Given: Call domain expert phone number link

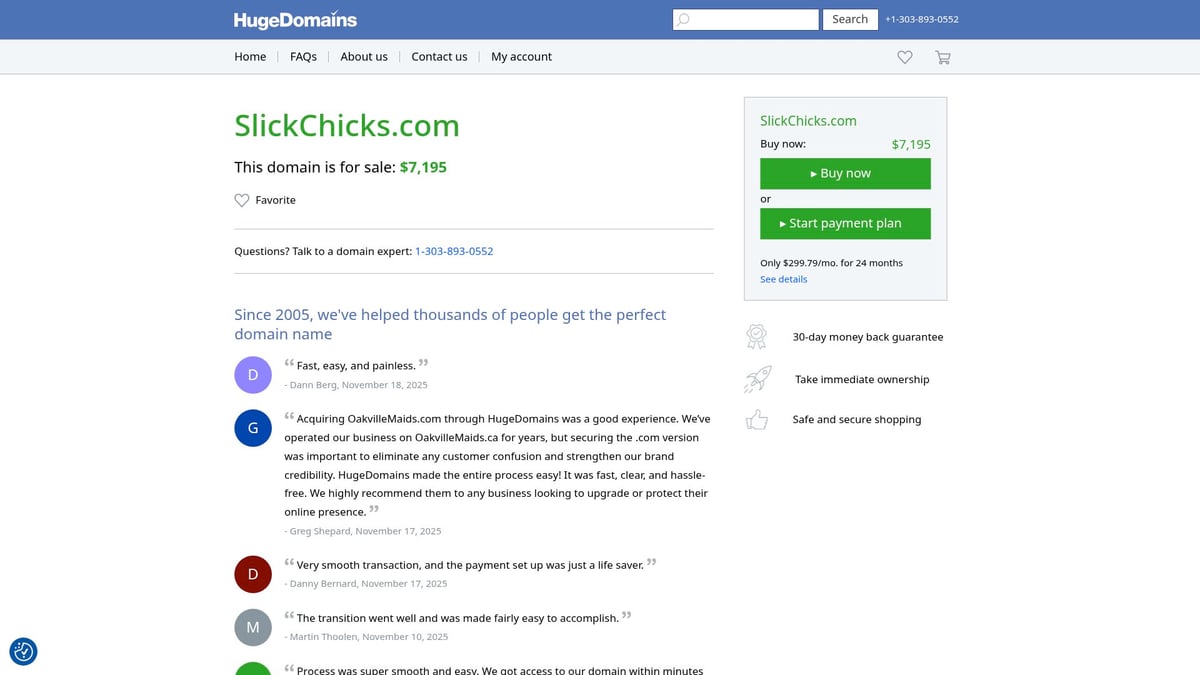Looking at the screenshot, I should (454, 251).
